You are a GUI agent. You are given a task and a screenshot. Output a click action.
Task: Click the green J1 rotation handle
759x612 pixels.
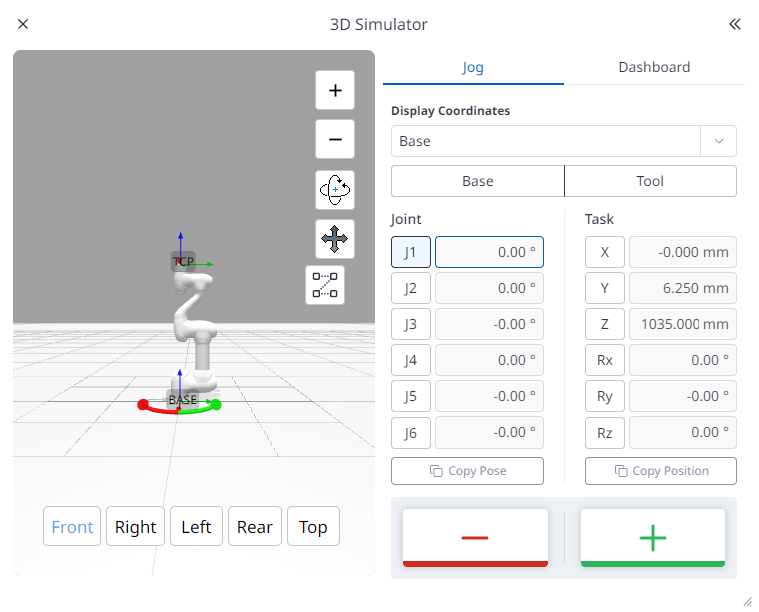point(216,404)
